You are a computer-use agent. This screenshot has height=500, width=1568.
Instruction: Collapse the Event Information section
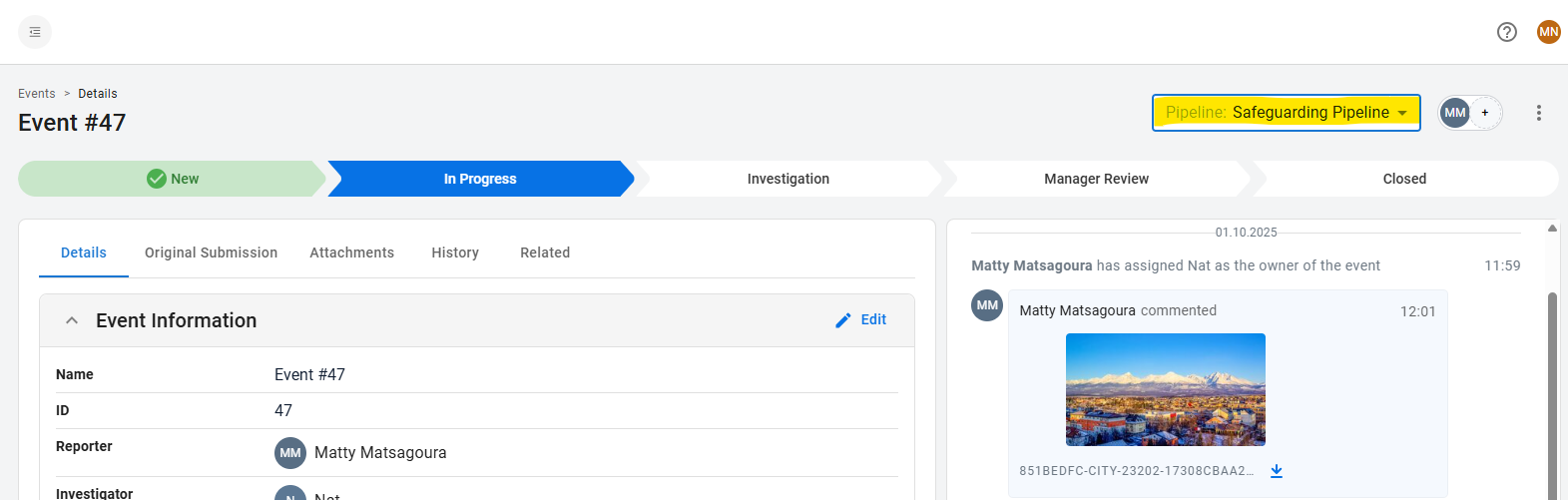pos(72,320)
